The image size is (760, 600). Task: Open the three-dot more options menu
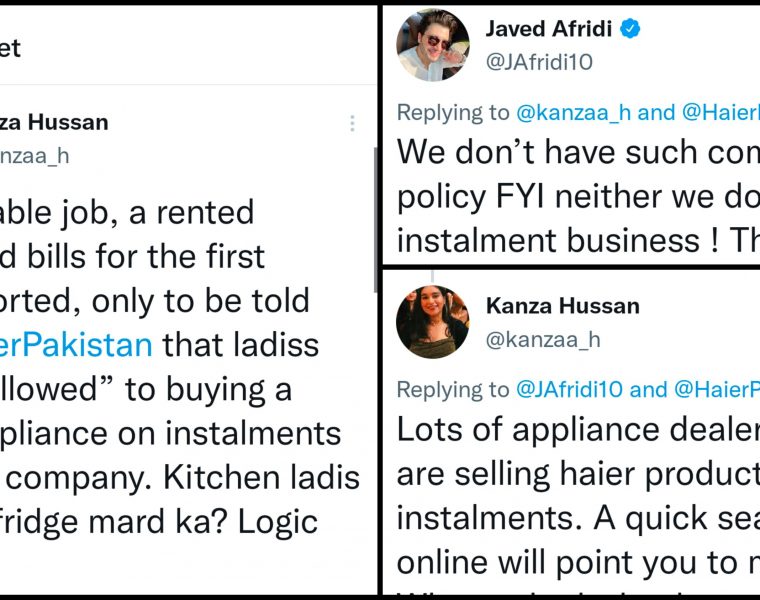pyautogui.click(x=352, y=123)
